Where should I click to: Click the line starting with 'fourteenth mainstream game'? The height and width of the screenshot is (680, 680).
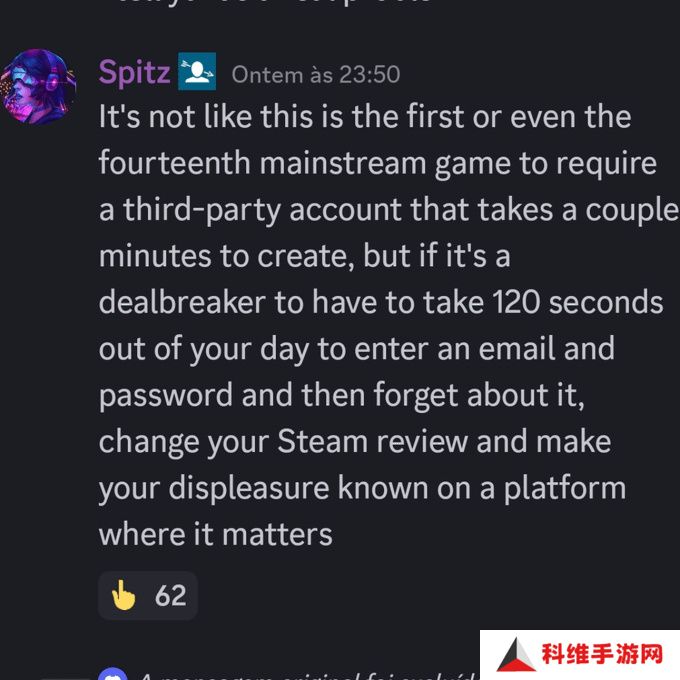(378, 163)
